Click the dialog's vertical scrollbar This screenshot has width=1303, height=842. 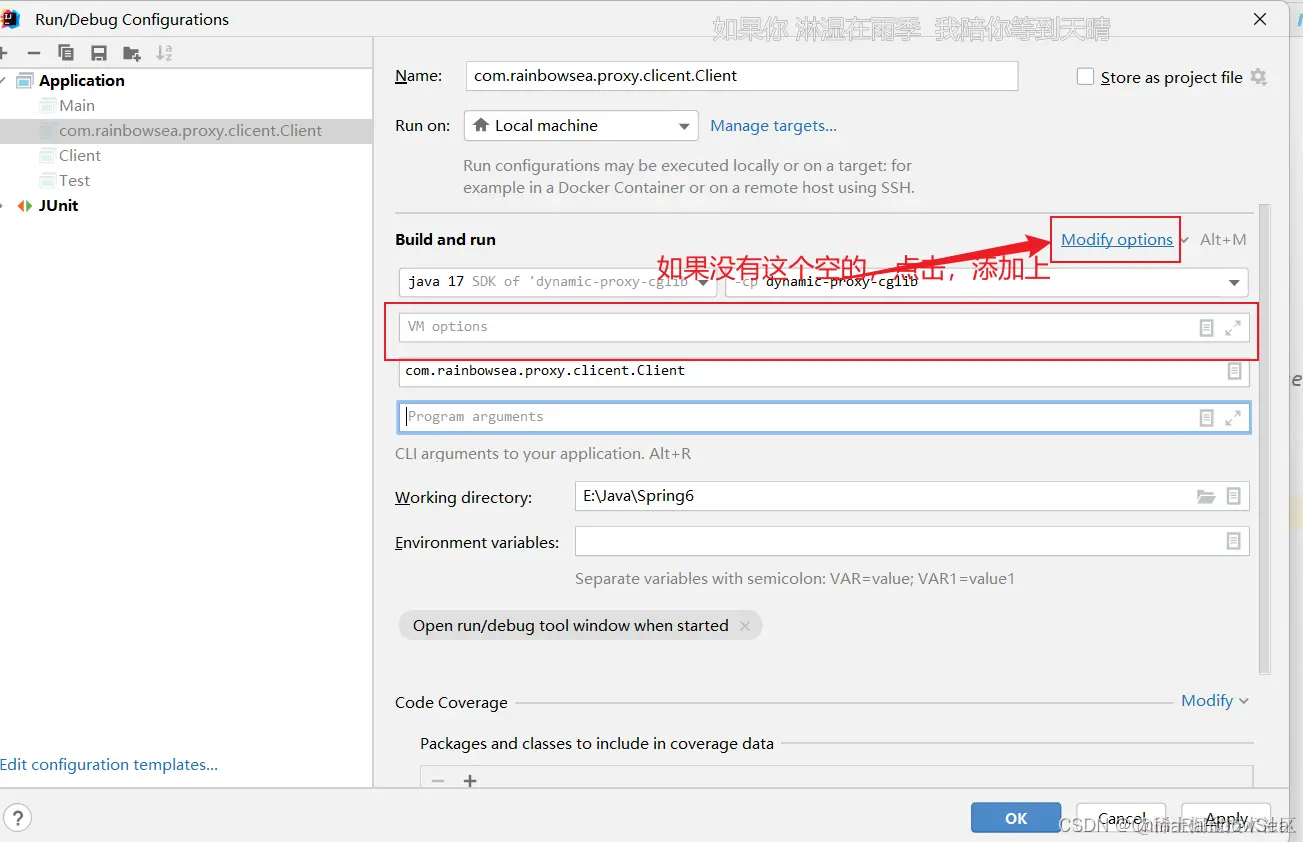pyautogui.click(x=1265, y=440)
